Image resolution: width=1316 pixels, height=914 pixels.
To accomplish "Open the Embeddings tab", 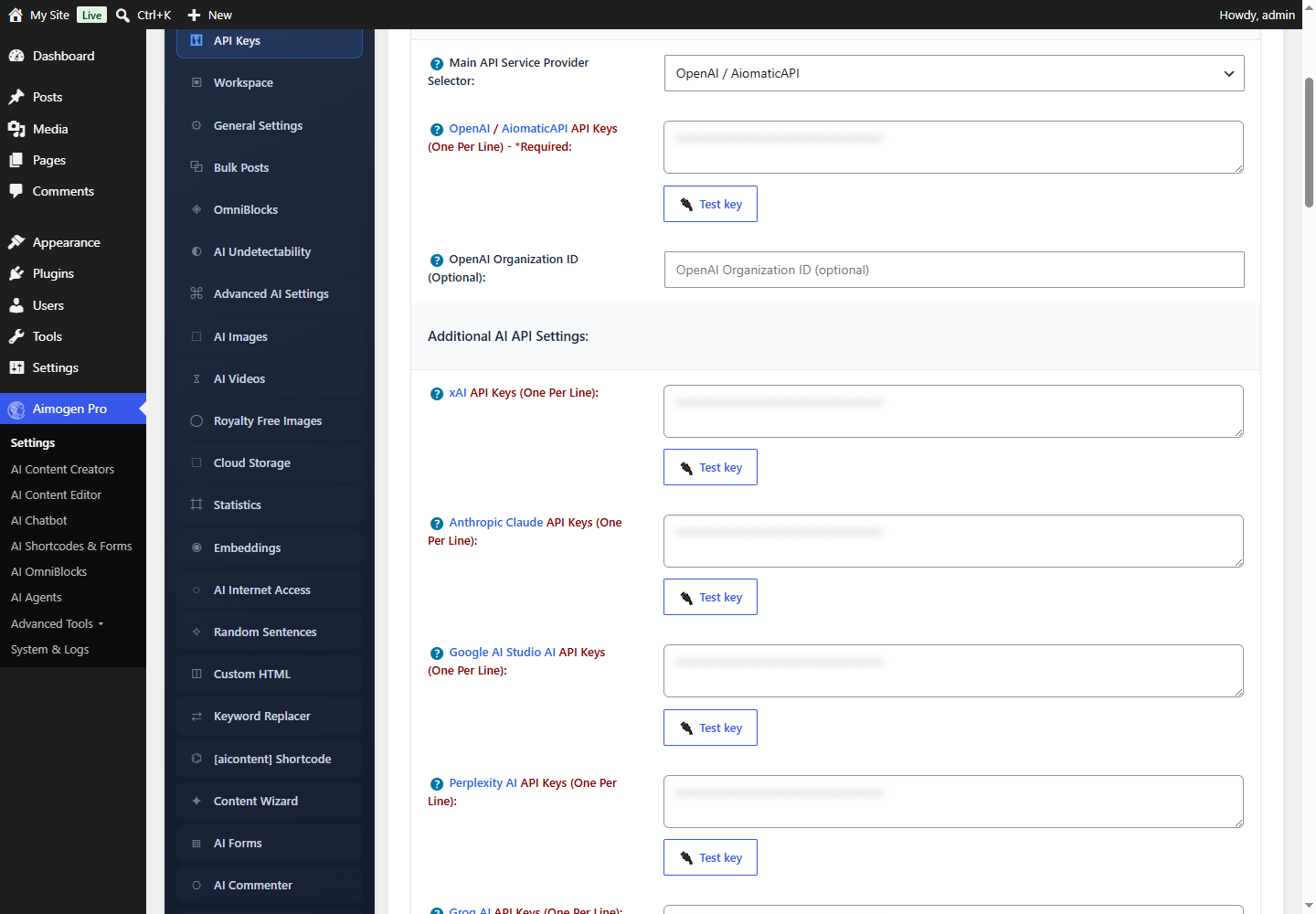I will pos(270,547).
